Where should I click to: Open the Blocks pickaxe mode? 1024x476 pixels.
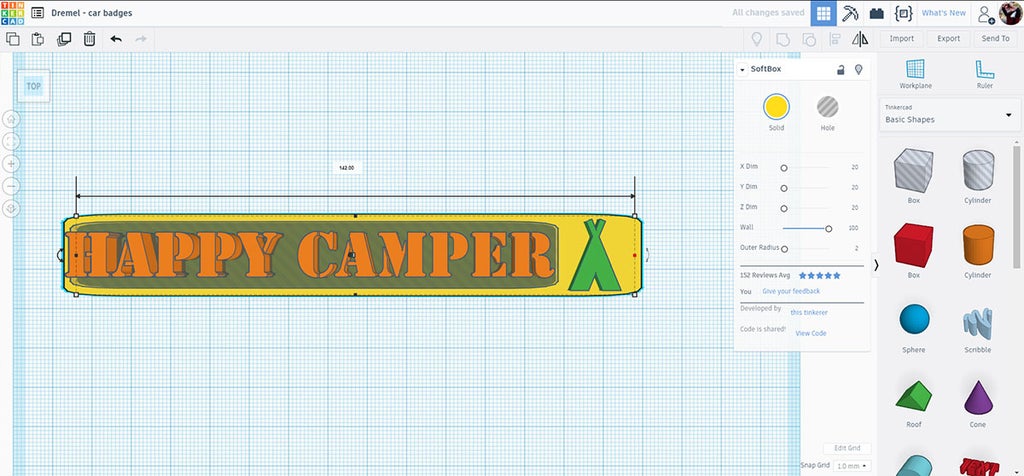point(850,13)
